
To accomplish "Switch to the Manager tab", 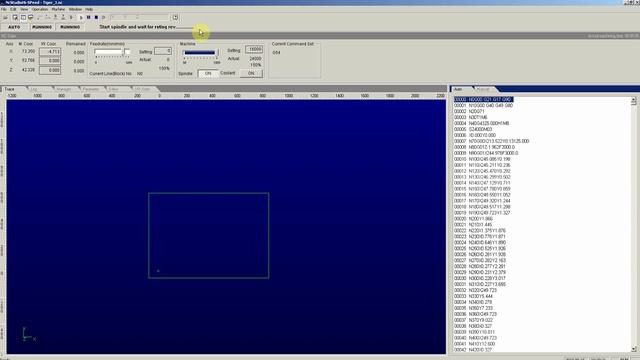I will point(64,89).
